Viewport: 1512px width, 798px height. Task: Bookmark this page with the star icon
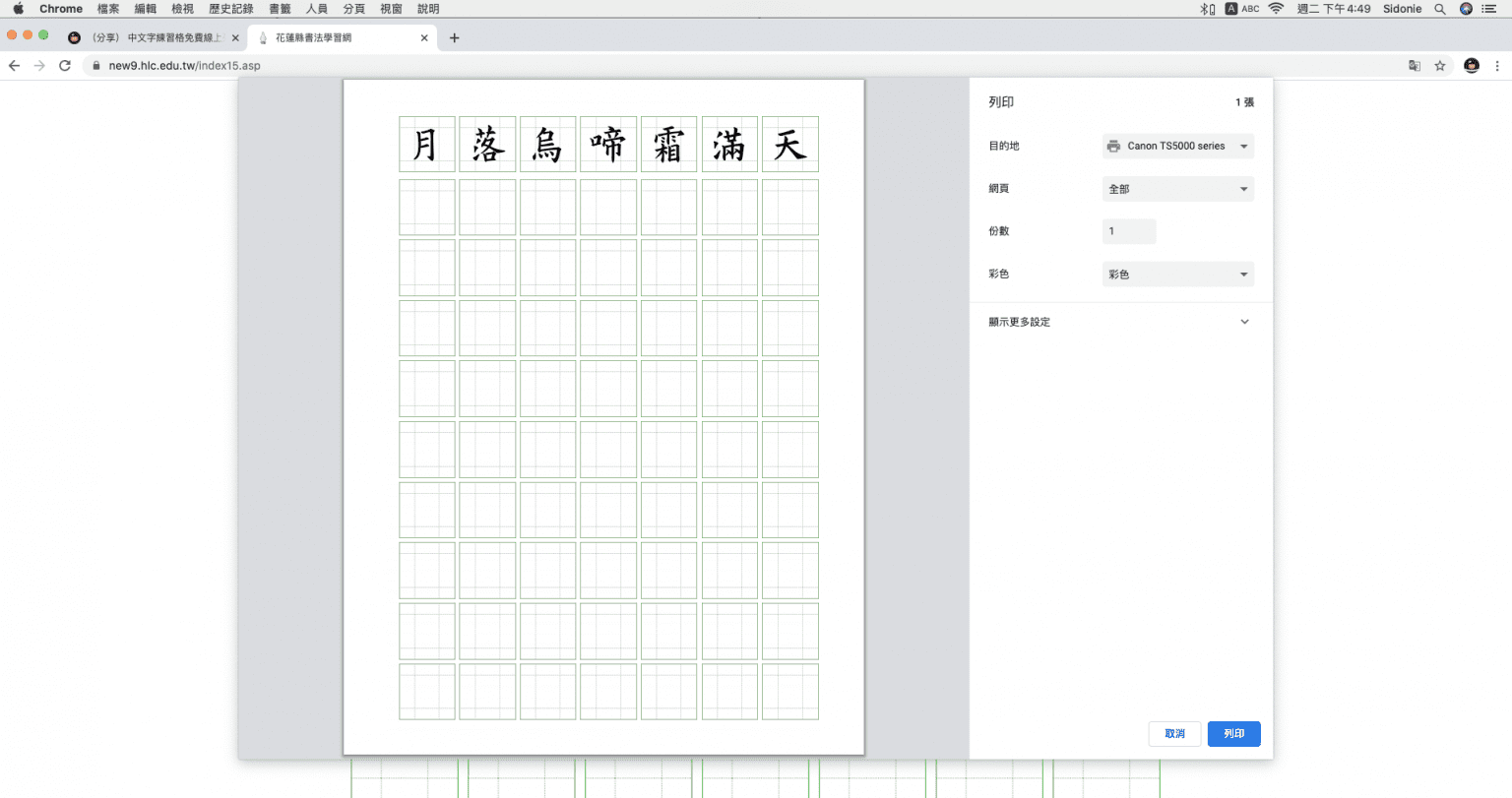pos(1440,66)
